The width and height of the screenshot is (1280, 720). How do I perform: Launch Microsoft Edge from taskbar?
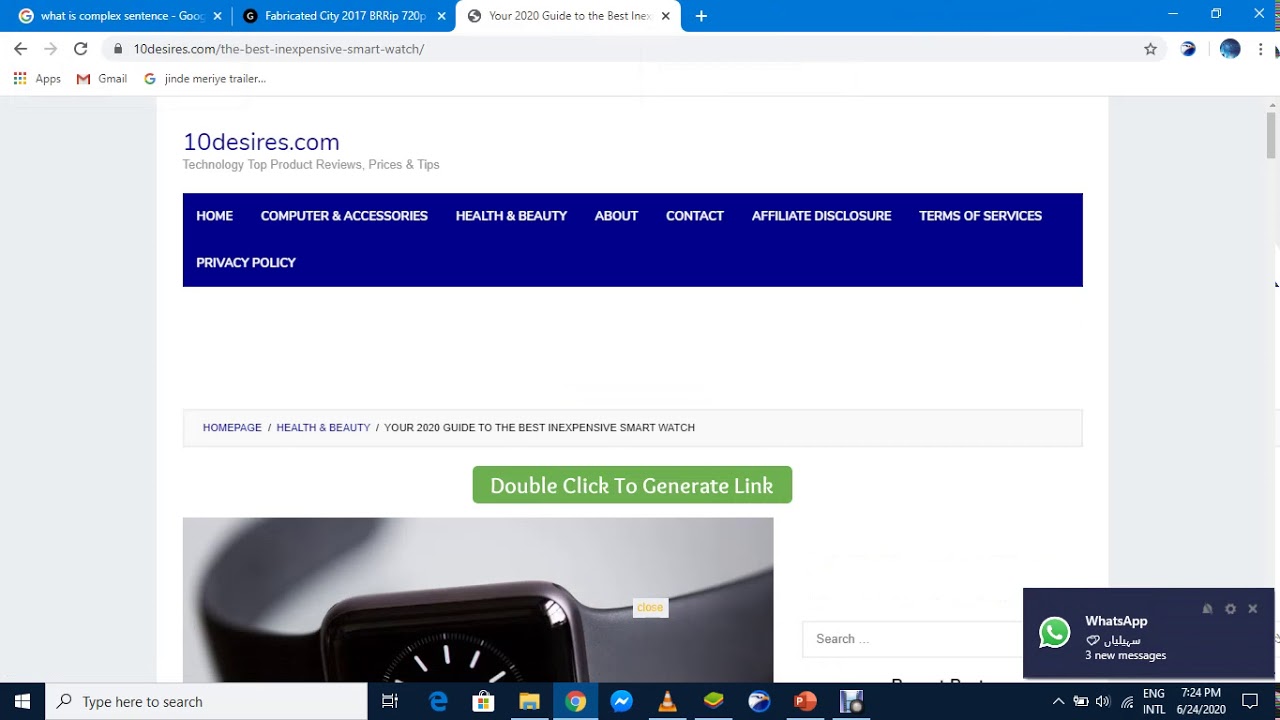(x=438, y=702)
